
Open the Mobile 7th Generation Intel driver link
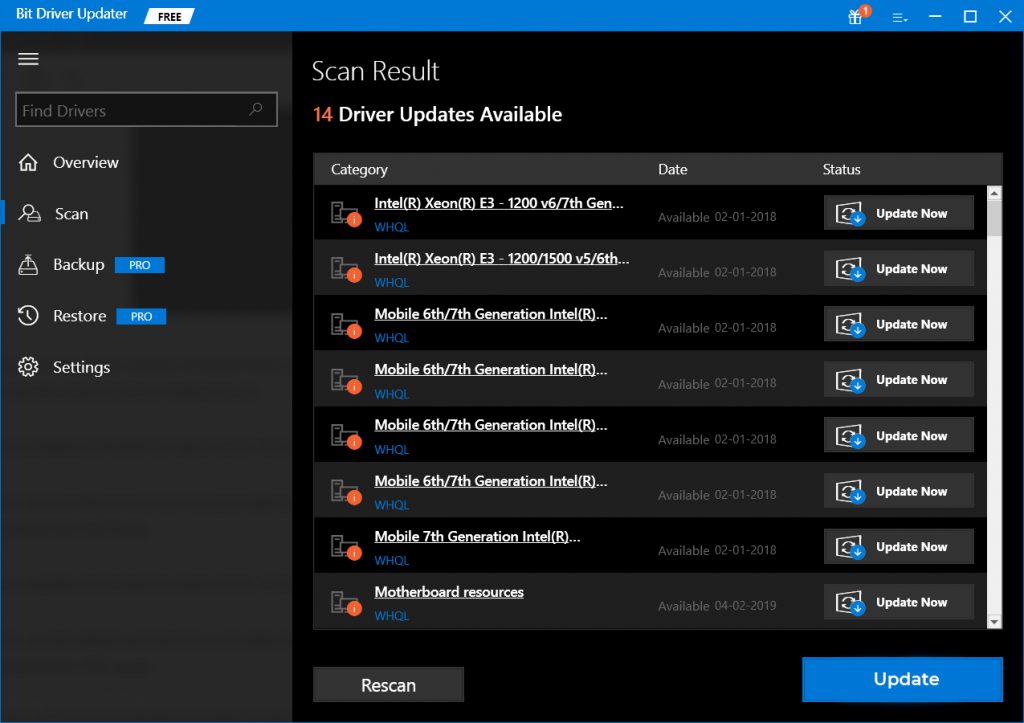[x=476, y=536]
